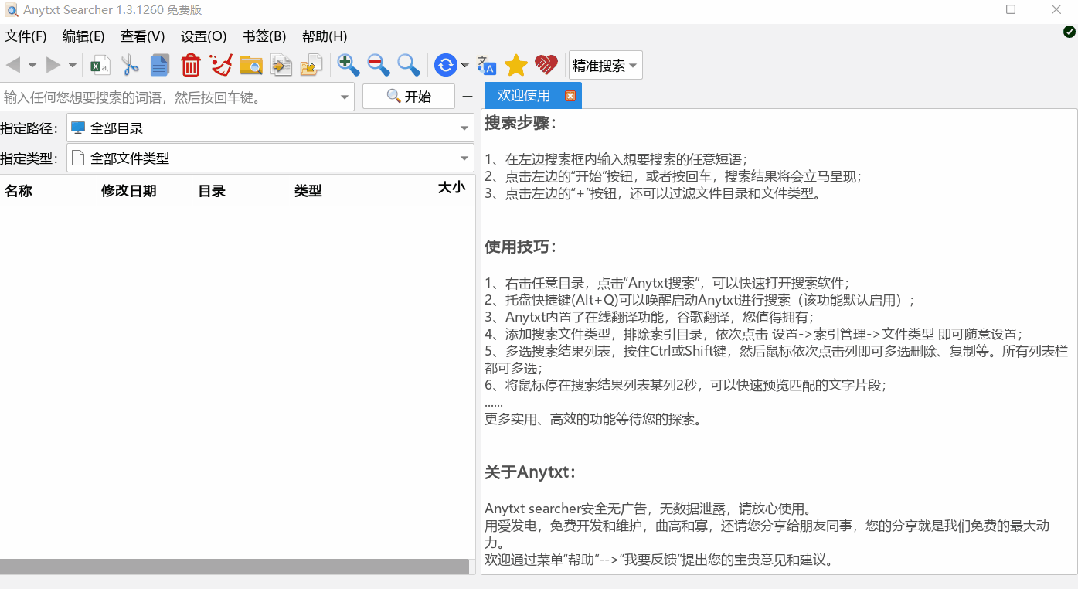Open the forward arrow history dropdown
The width and height of the screenshot is (1078, 589).
point(72,65)
